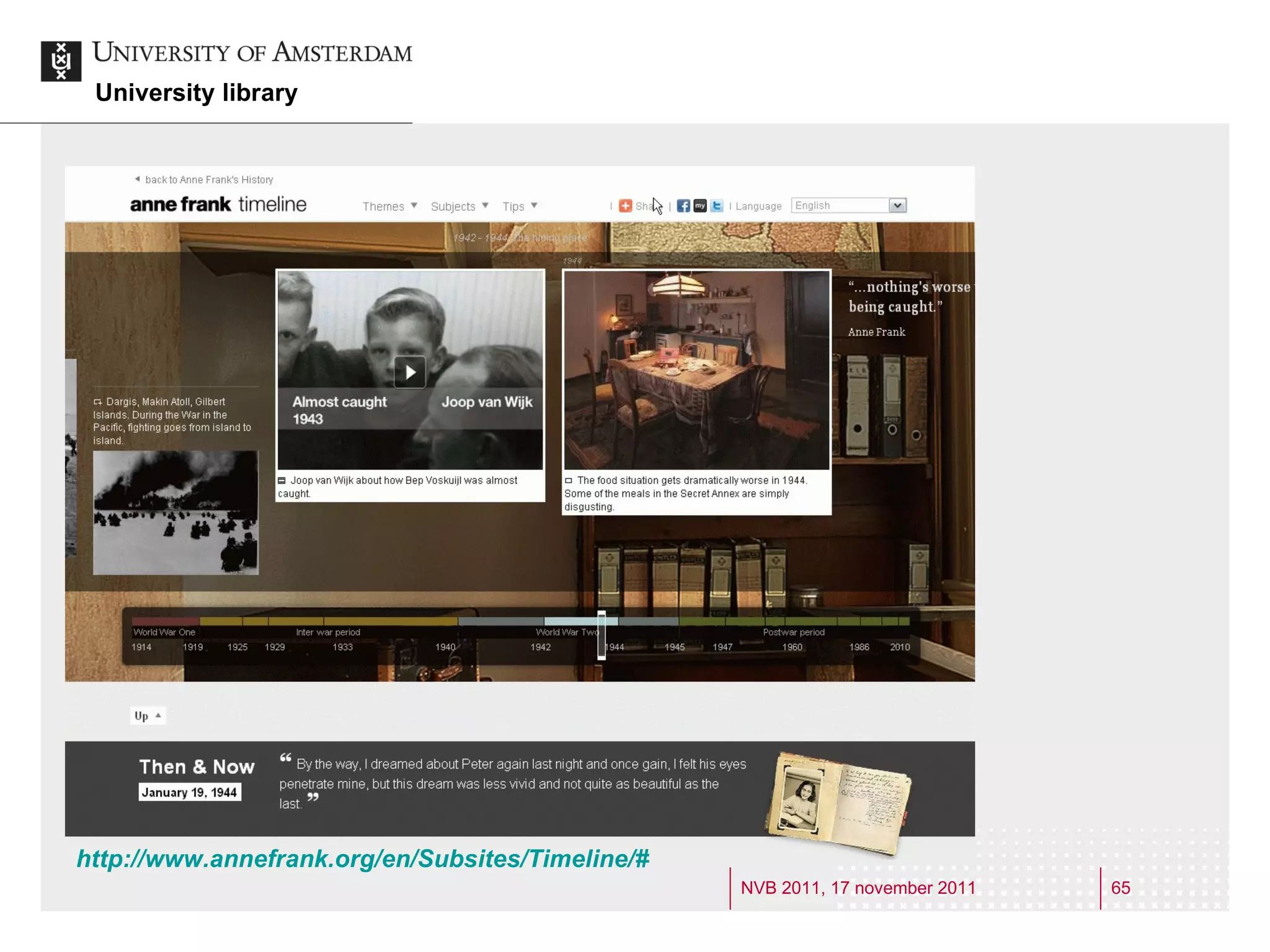Jump to 1919 on the timeline
The width and height of the screenshot is (1270, 952).
[x=193, y=647]
